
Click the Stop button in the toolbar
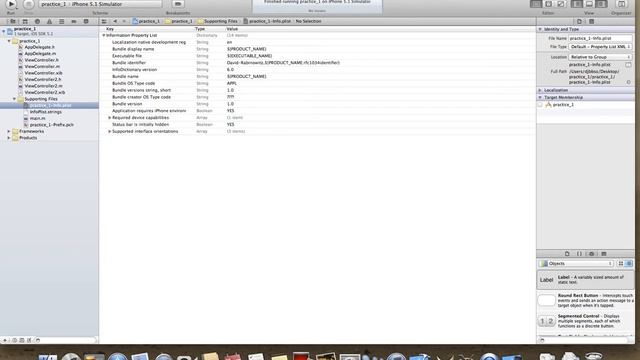coord(29,4)
